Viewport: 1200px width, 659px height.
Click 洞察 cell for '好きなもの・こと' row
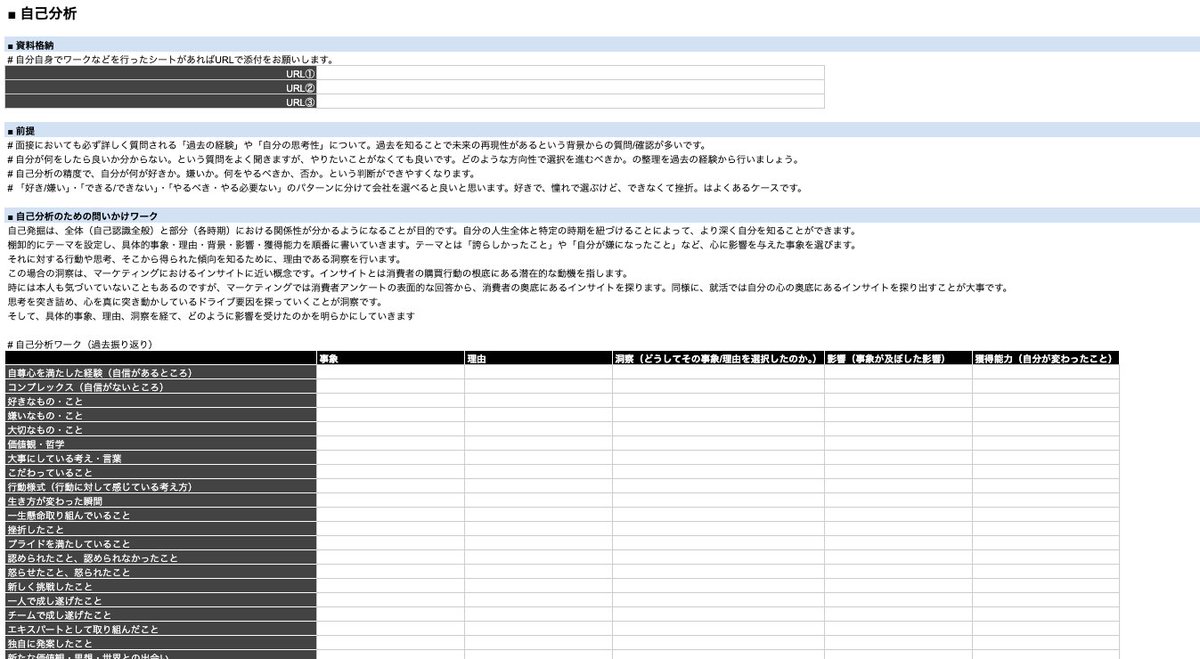point(717,401)
